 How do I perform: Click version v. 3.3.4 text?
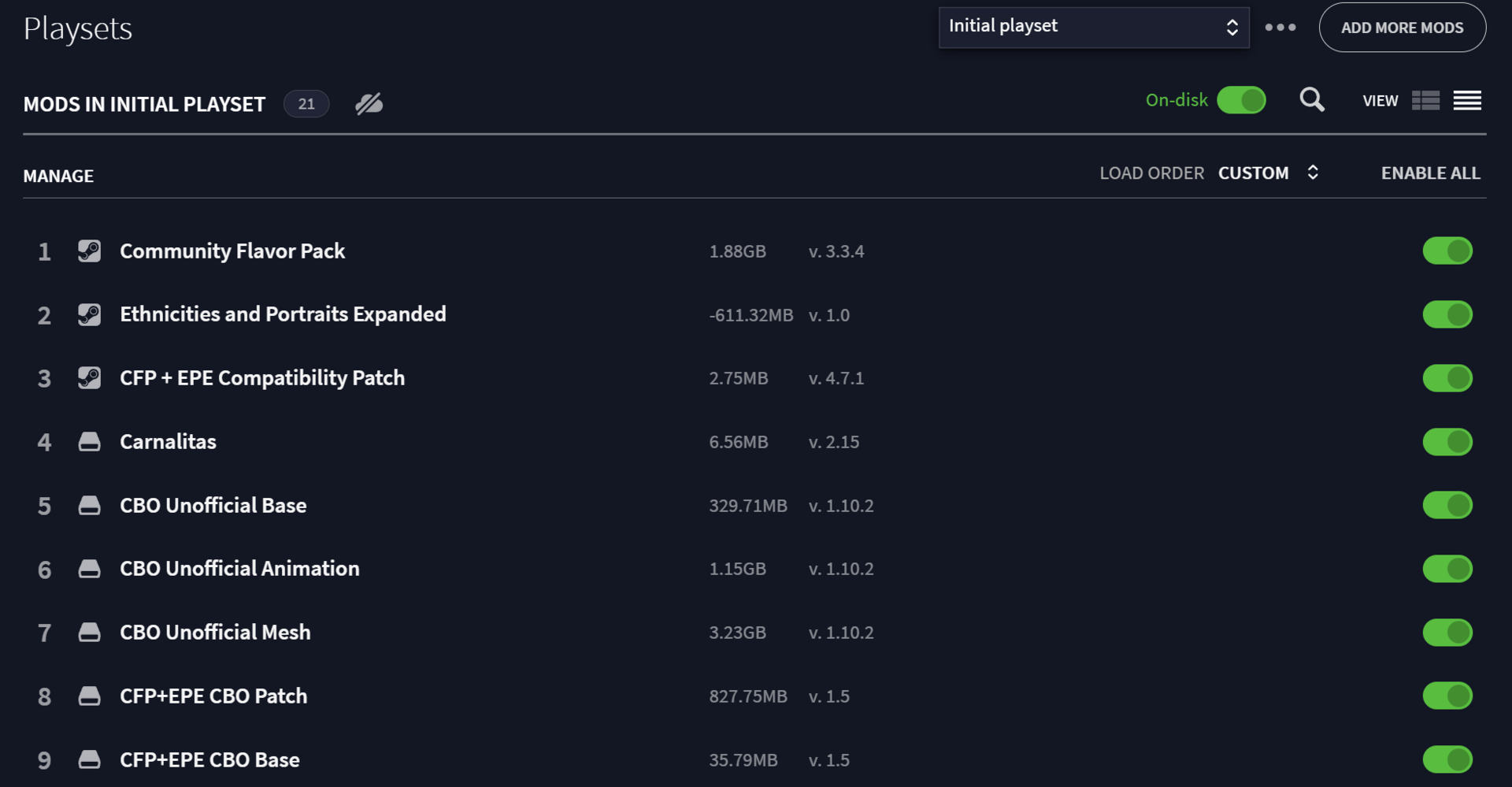836,252
